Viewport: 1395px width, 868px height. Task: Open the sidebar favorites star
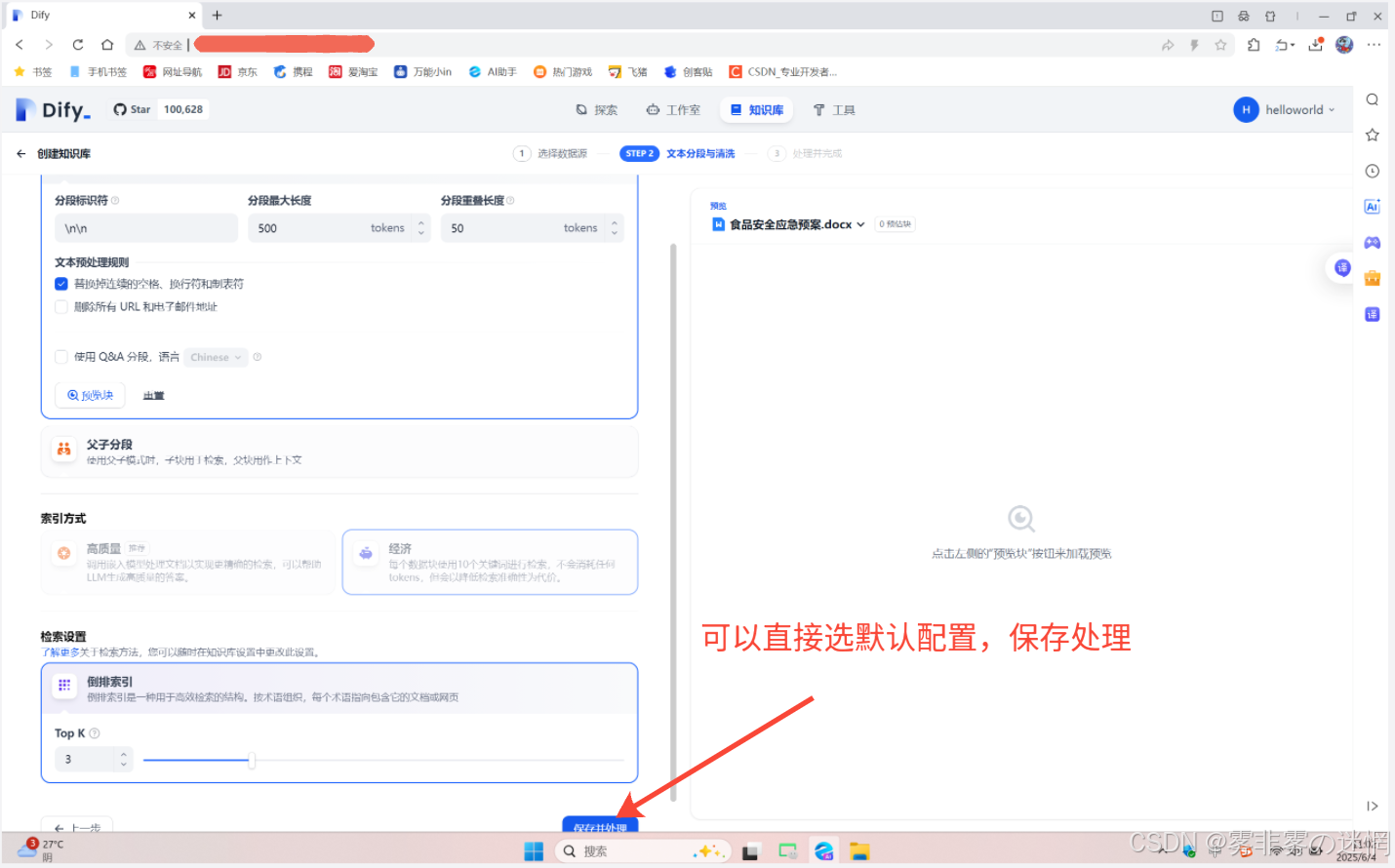[x=1373, y=135]
